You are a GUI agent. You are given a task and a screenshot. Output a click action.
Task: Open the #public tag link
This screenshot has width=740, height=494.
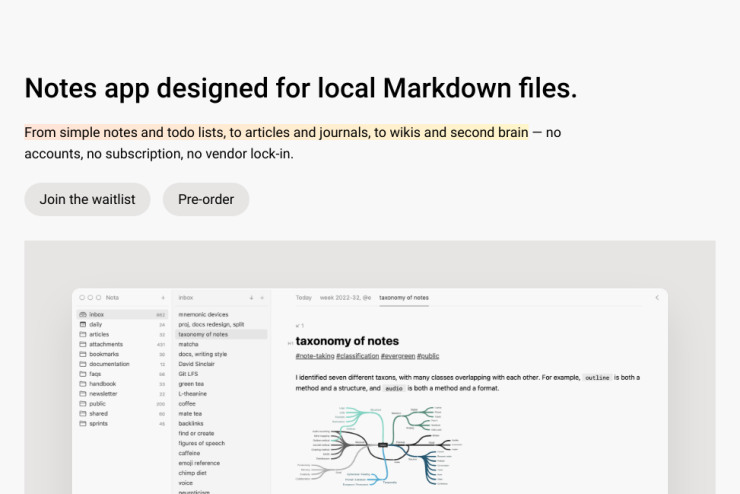click(428, 356)
